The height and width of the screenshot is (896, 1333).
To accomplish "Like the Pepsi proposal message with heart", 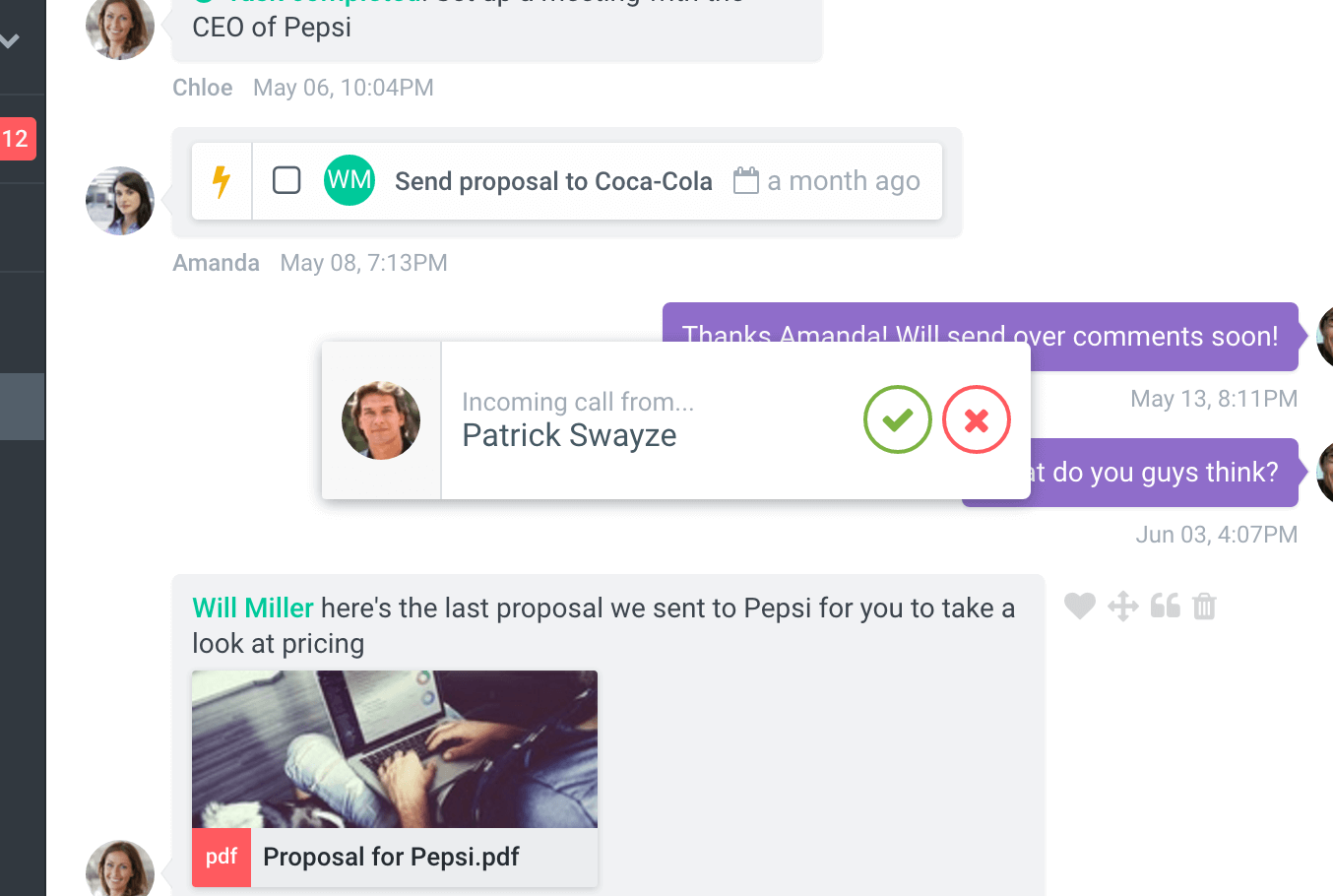I will [x=1080, y=607].
